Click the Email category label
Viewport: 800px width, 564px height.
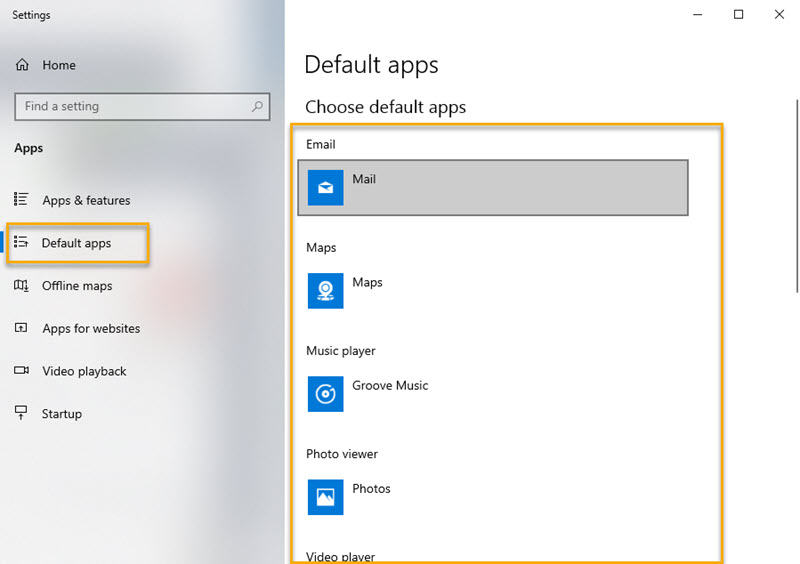(320, 144)
